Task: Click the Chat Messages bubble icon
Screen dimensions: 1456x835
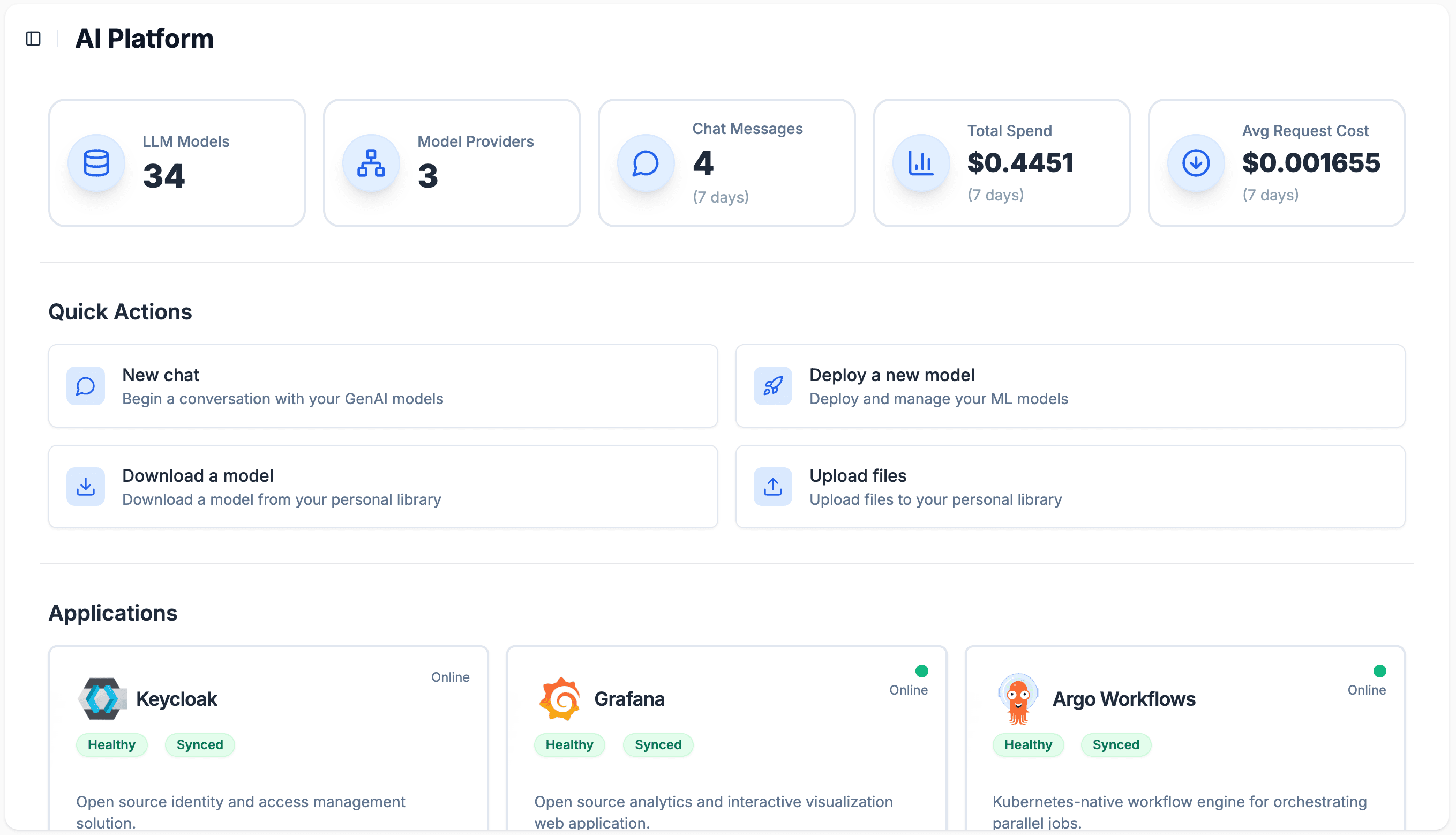Action: (646, 163)
